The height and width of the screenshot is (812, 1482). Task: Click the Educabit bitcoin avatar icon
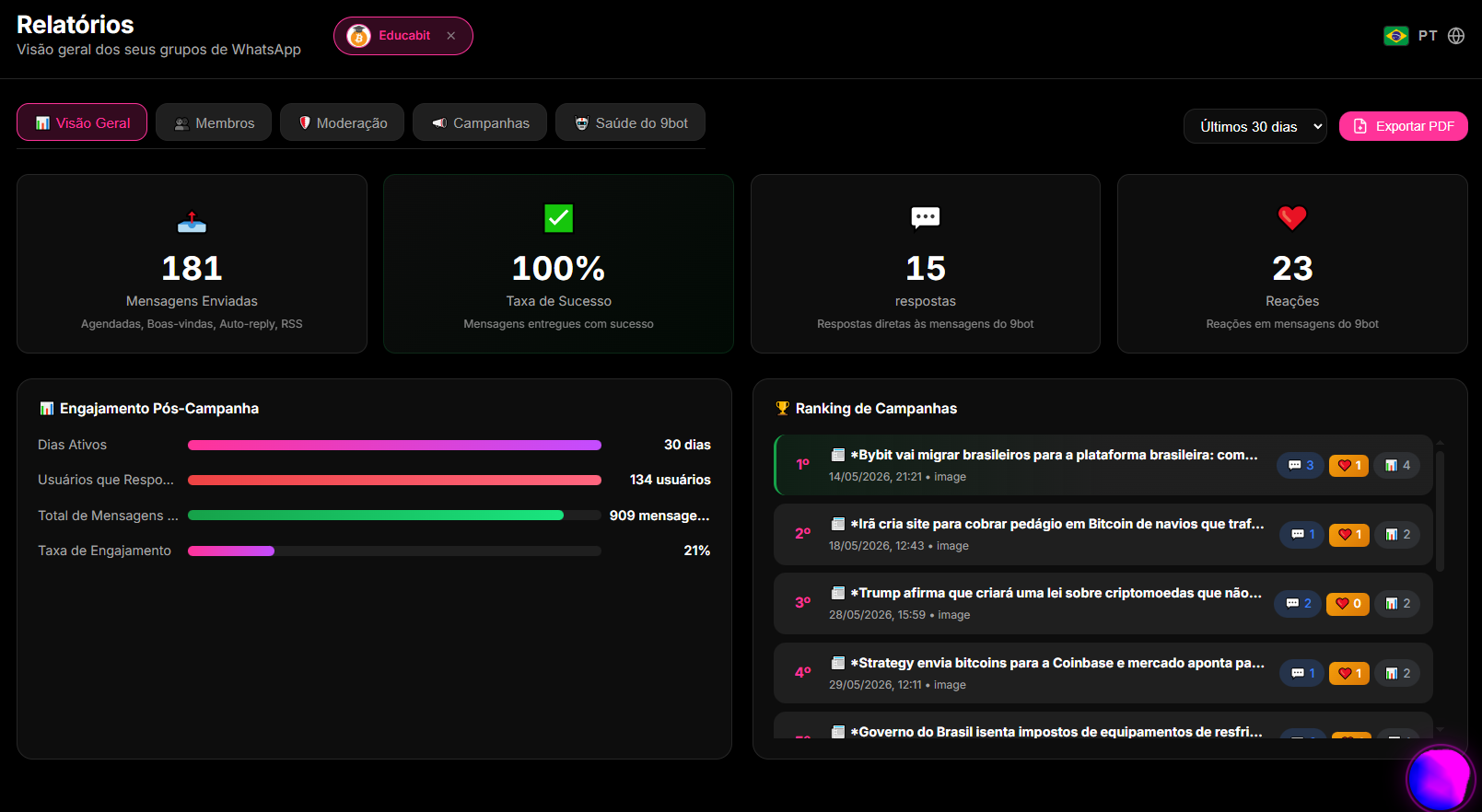pos(358,36)
